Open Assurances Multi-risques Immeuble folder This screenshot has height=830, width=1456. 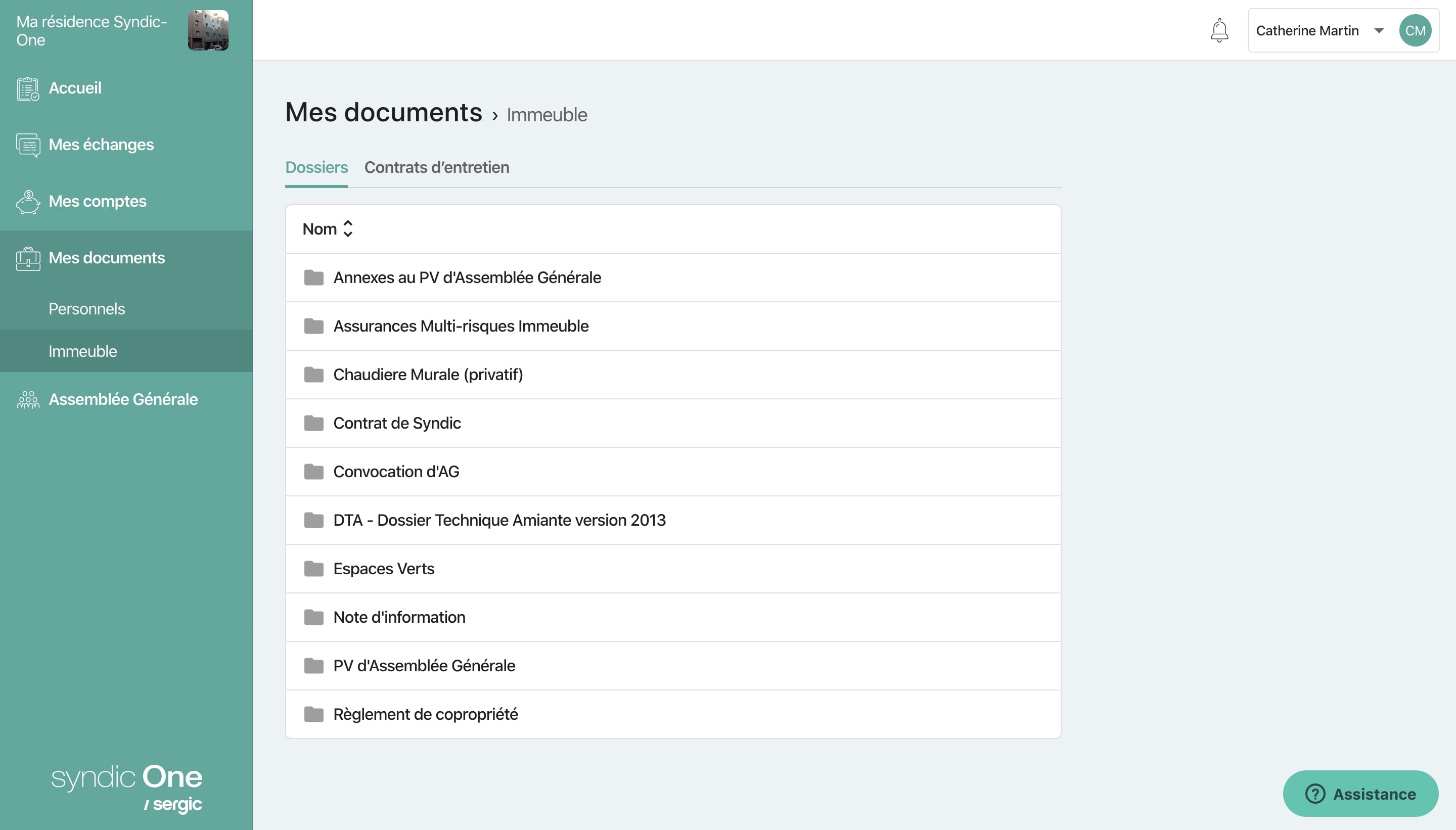click(x=673, y=326)
